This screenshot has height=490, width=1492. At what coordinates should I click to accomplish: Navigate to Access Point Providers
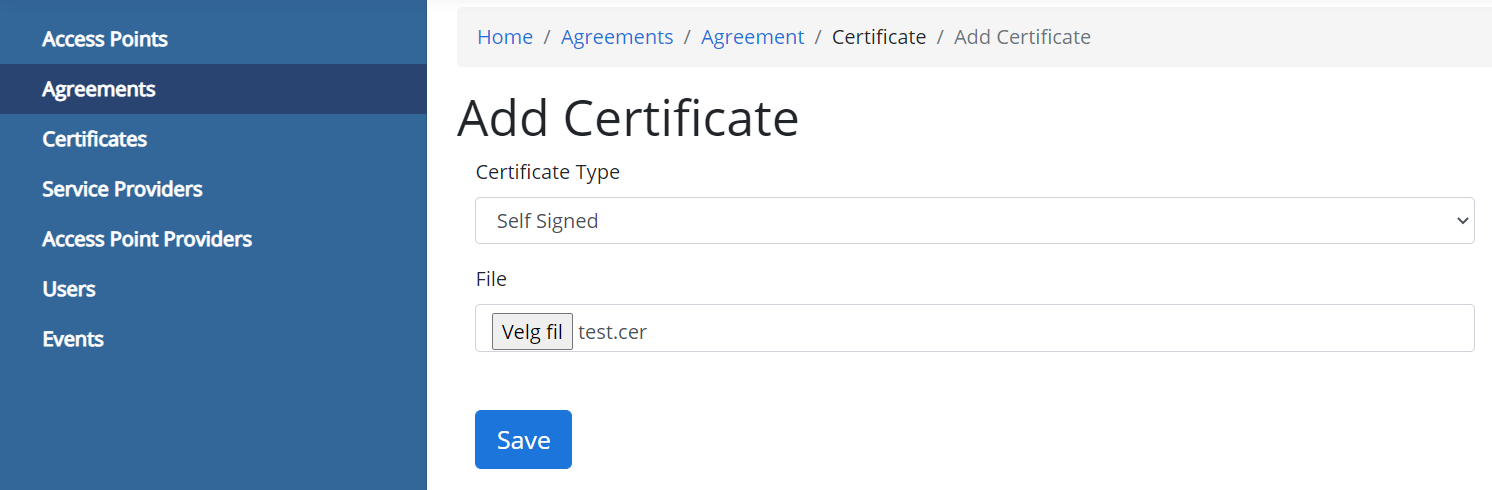click(147, 239)
